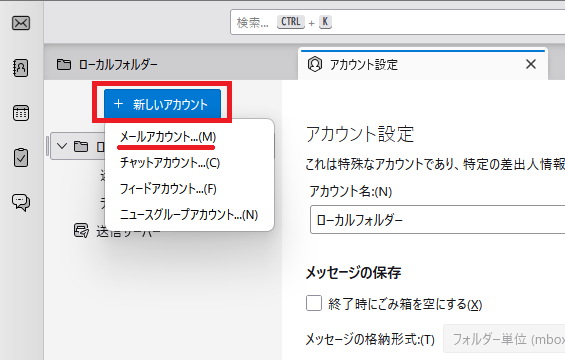
Task: Select the 送信サーバー tree item text
Action: (128, 232)
